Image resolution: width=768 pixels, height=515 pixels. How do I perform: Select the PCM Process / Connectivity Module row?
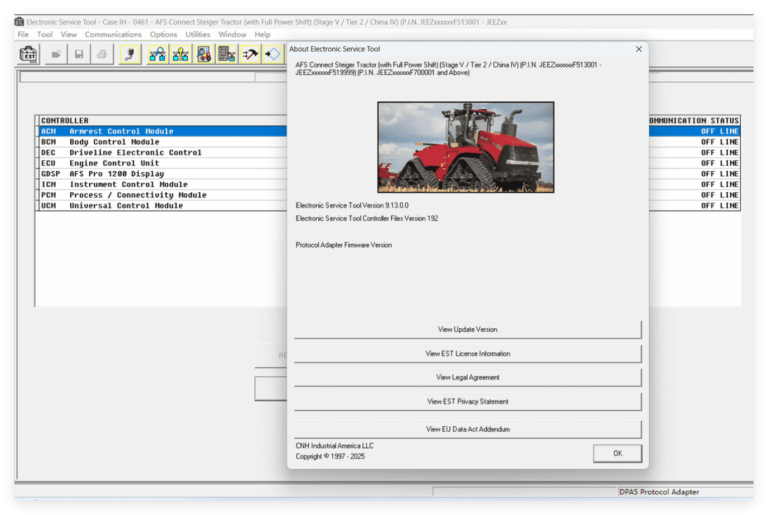click(163, 195)
